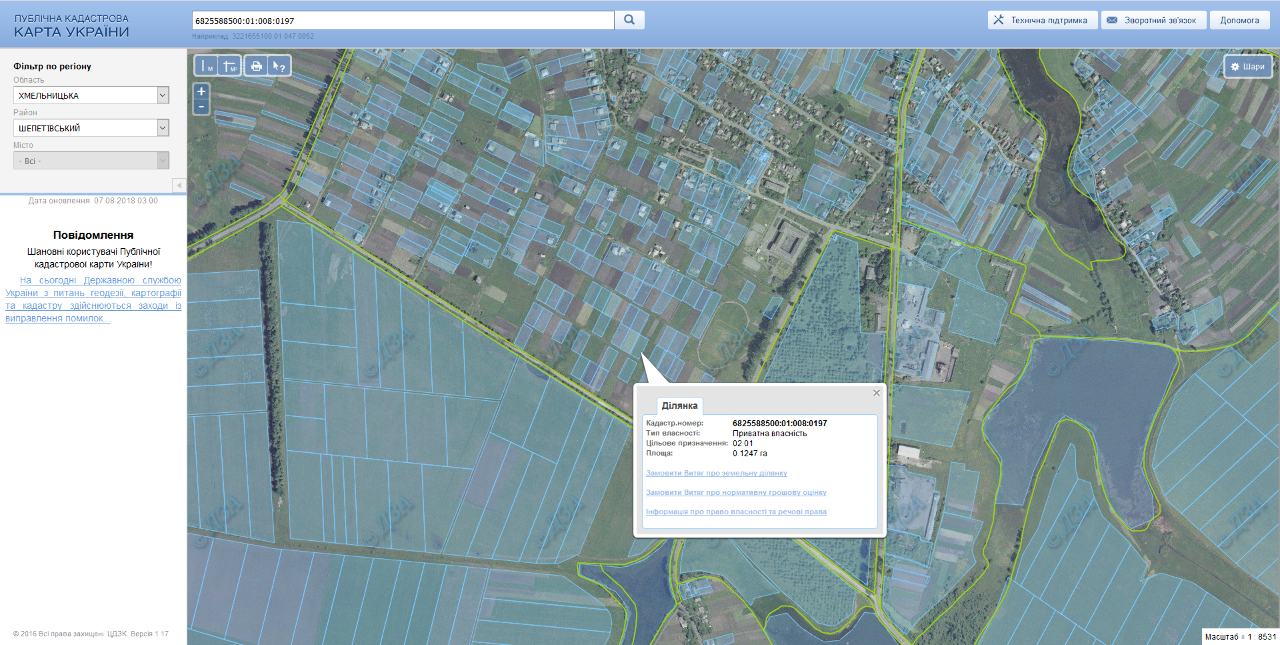1280x645 pixels.
Task: Open the geodesy service notice link
Action: point(93,299)
